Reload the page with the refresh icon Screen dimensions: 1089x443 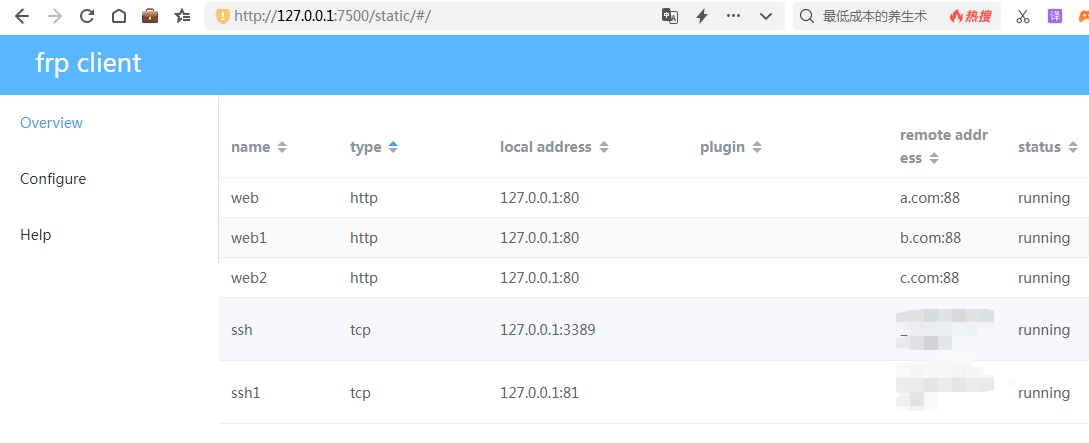(87, 16)
